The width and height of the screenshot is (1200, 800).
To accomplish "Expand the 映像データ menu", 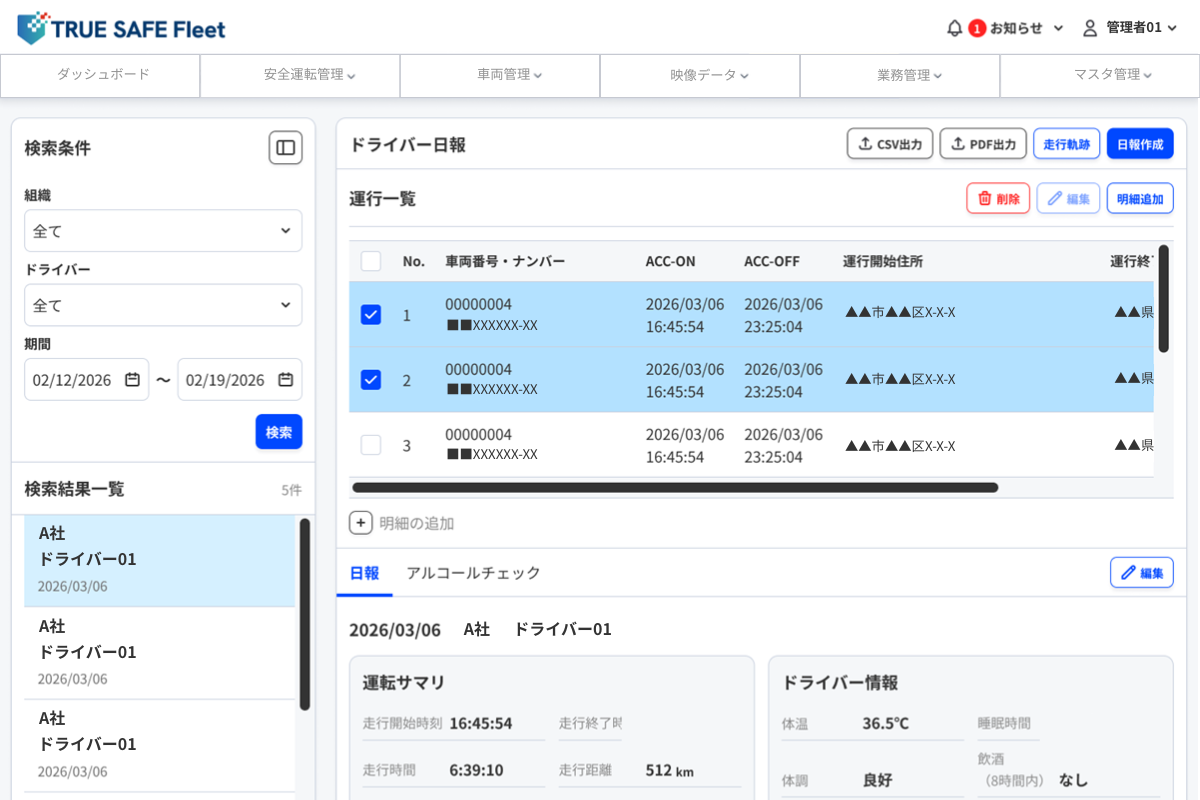I will [700, 75].
